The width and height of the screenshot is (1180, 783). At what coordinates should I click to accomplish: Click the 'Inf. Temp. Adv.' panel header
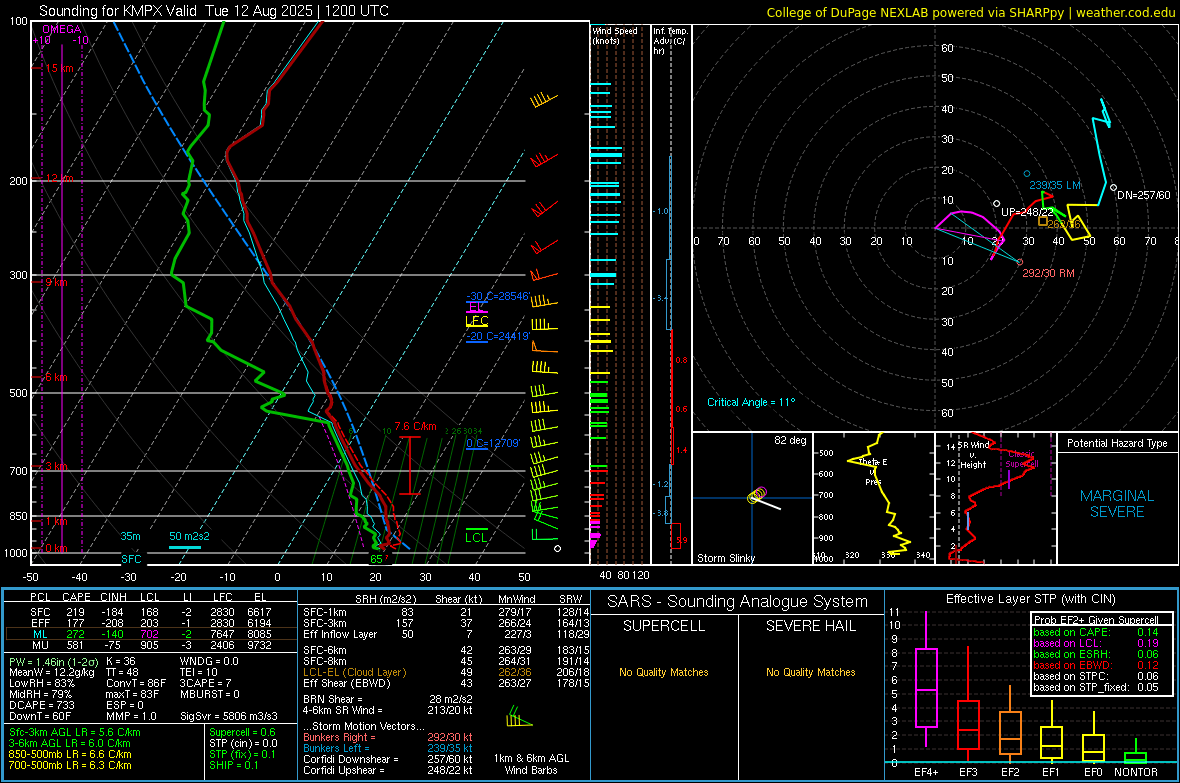click(670, 41)
